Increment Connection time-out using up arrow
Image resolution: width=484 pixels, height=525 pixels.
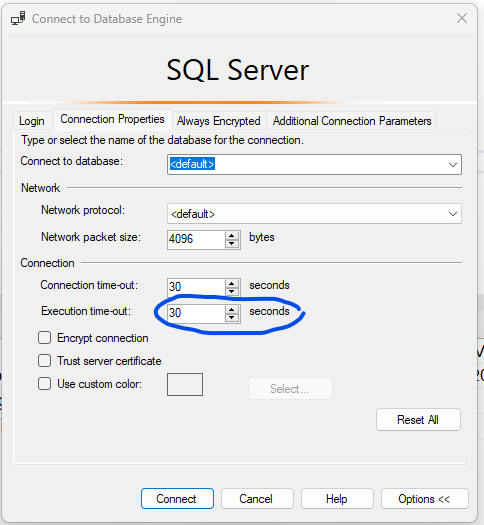(x=232, y=284)
